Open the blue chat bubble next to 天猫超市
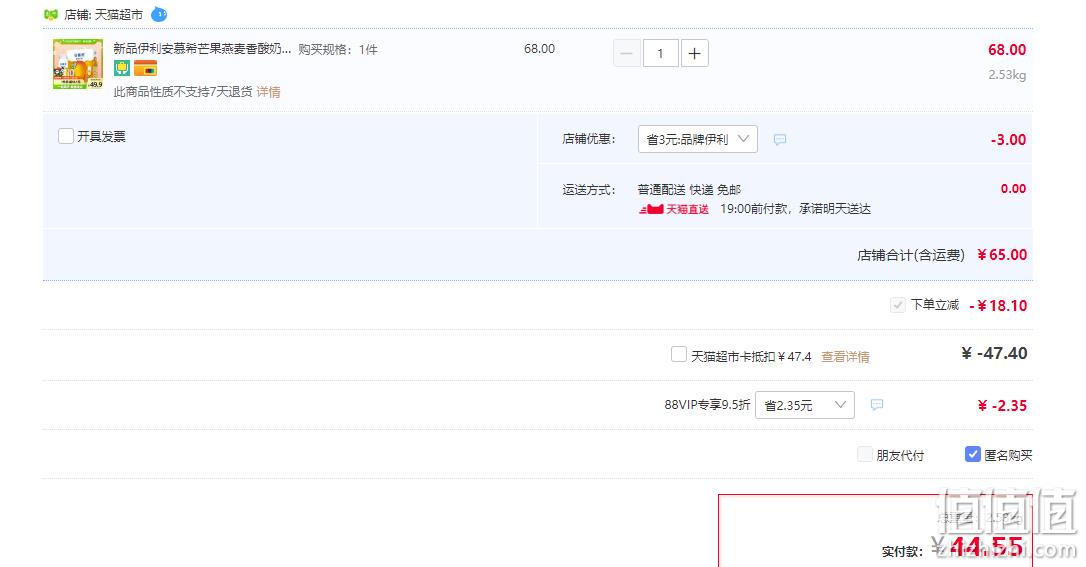The image size is (1086, 567). (x=159, y=14)
